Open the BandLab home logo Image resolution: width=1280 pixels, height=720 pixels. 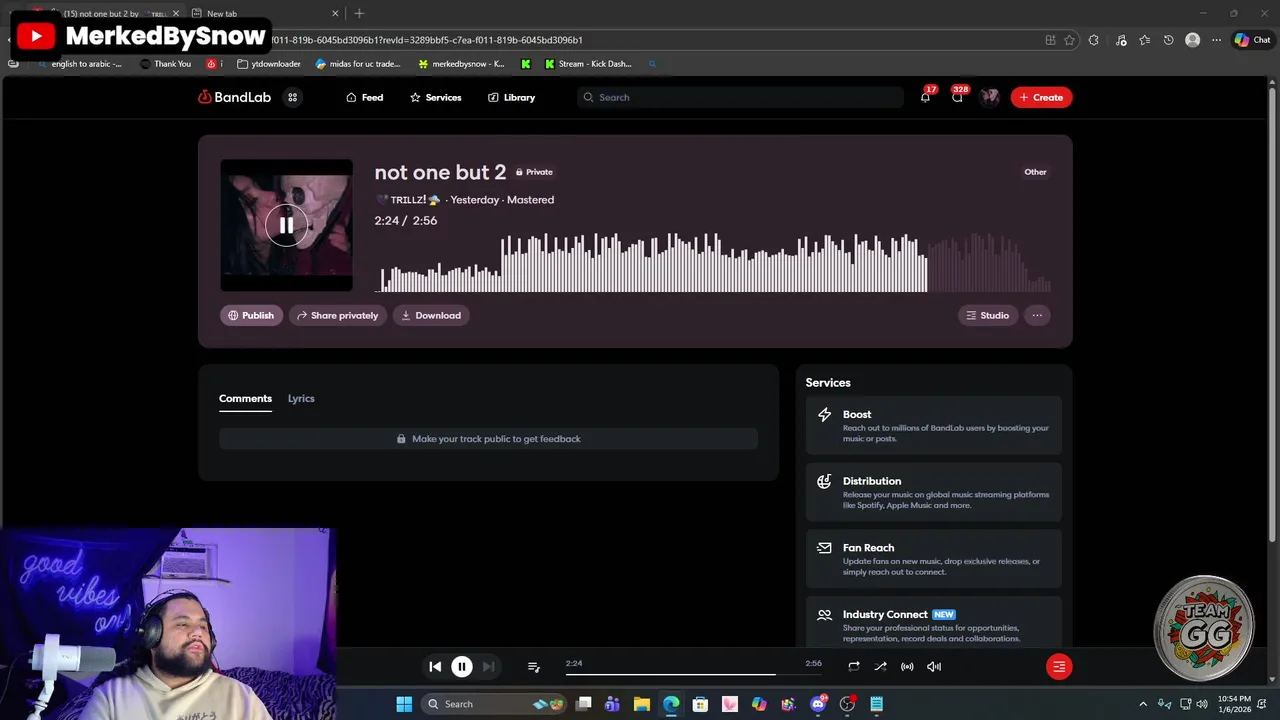point(234,97)
